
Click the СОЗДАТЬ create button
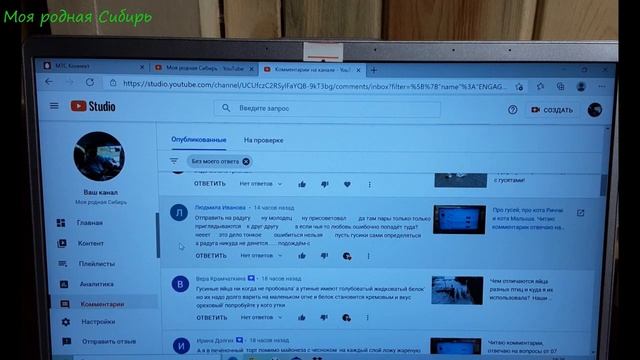tap(552, 110)
